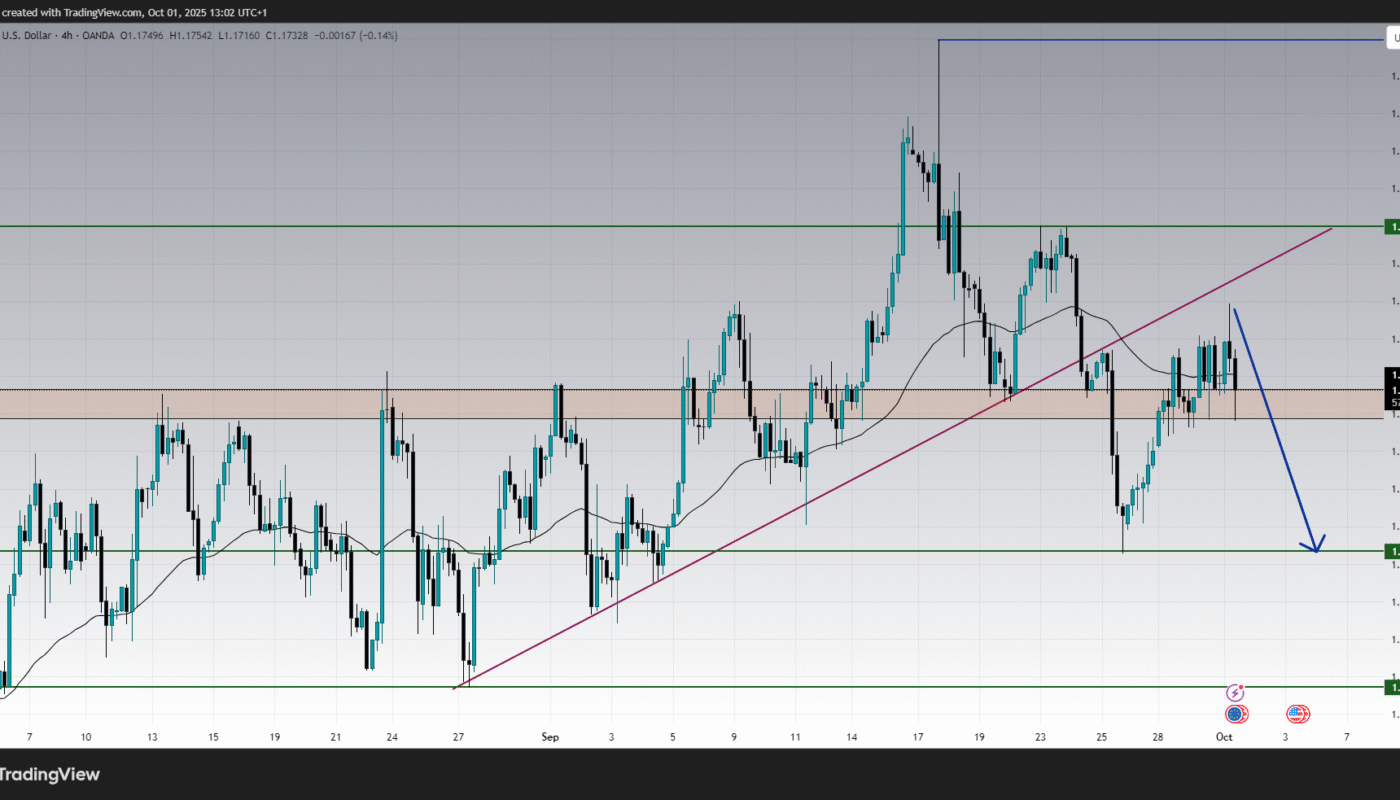Click the TradingView logo at bottom left

click(x=50, y=774)
